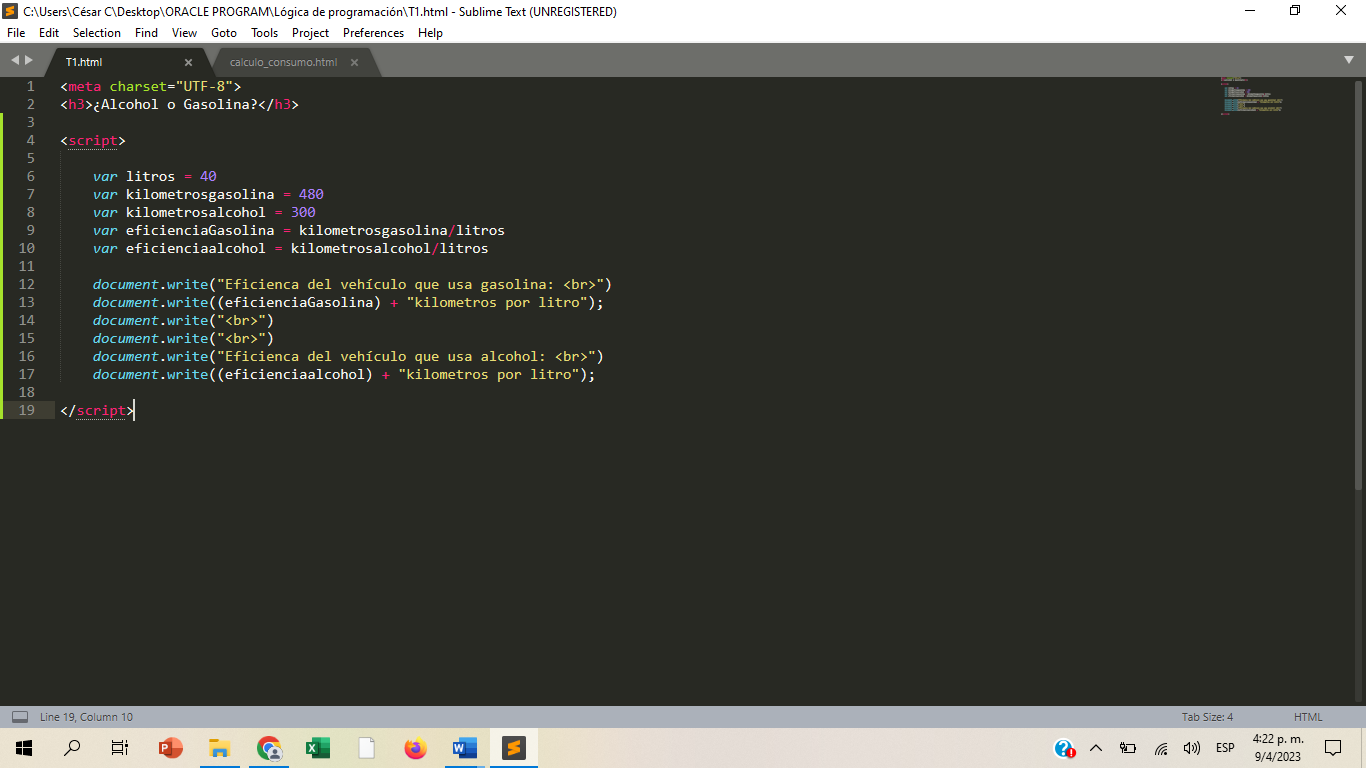Open Word from the taskbar
The width and height of the screenshot is (1366, 768).
click(465, 748)
